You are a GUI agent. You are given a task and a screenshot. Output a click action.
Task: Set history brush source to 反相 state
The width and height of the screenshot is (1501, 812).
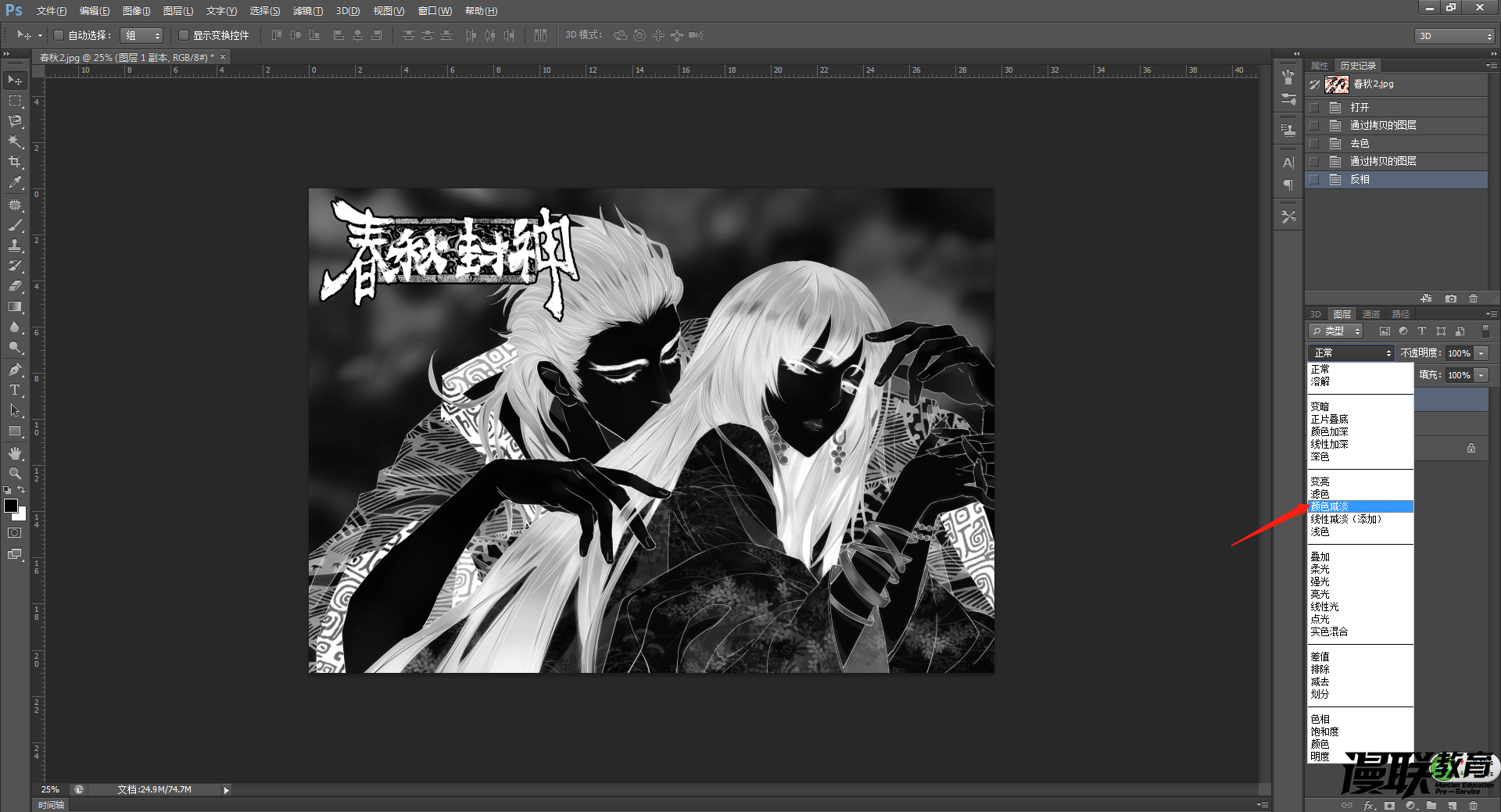(1314, 179)
